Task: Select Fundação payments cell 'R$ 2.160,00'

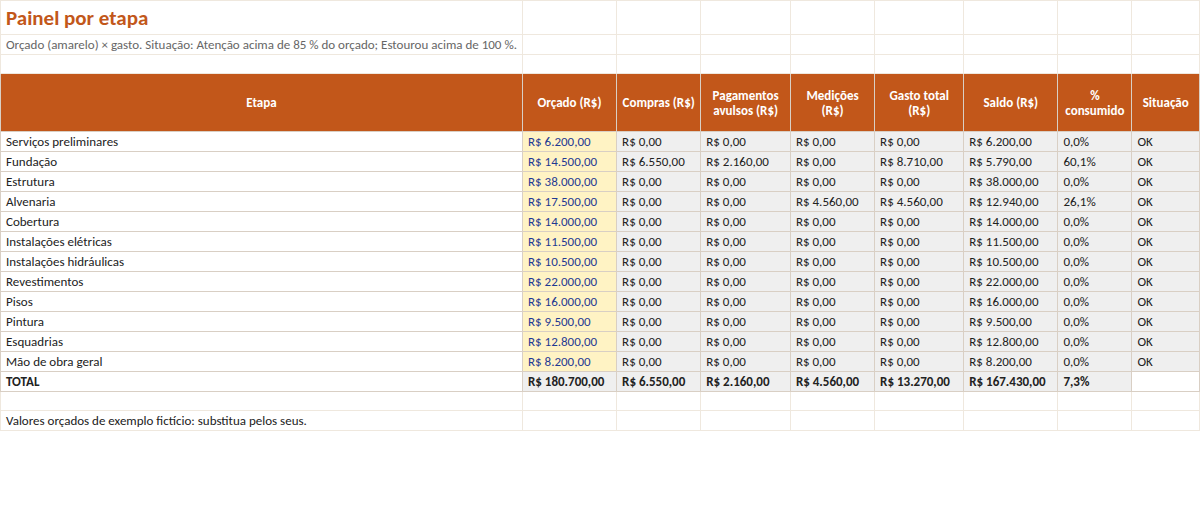Action: coord(745,162)
